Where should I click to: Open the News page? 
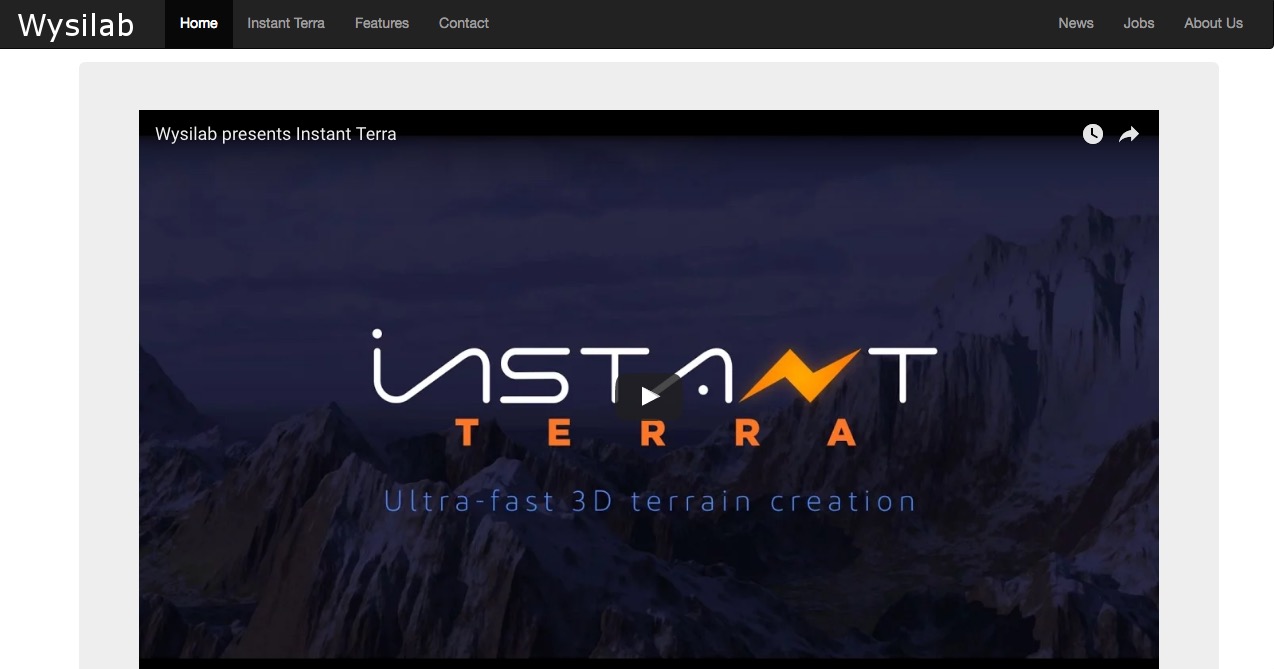coord(1076,23)
